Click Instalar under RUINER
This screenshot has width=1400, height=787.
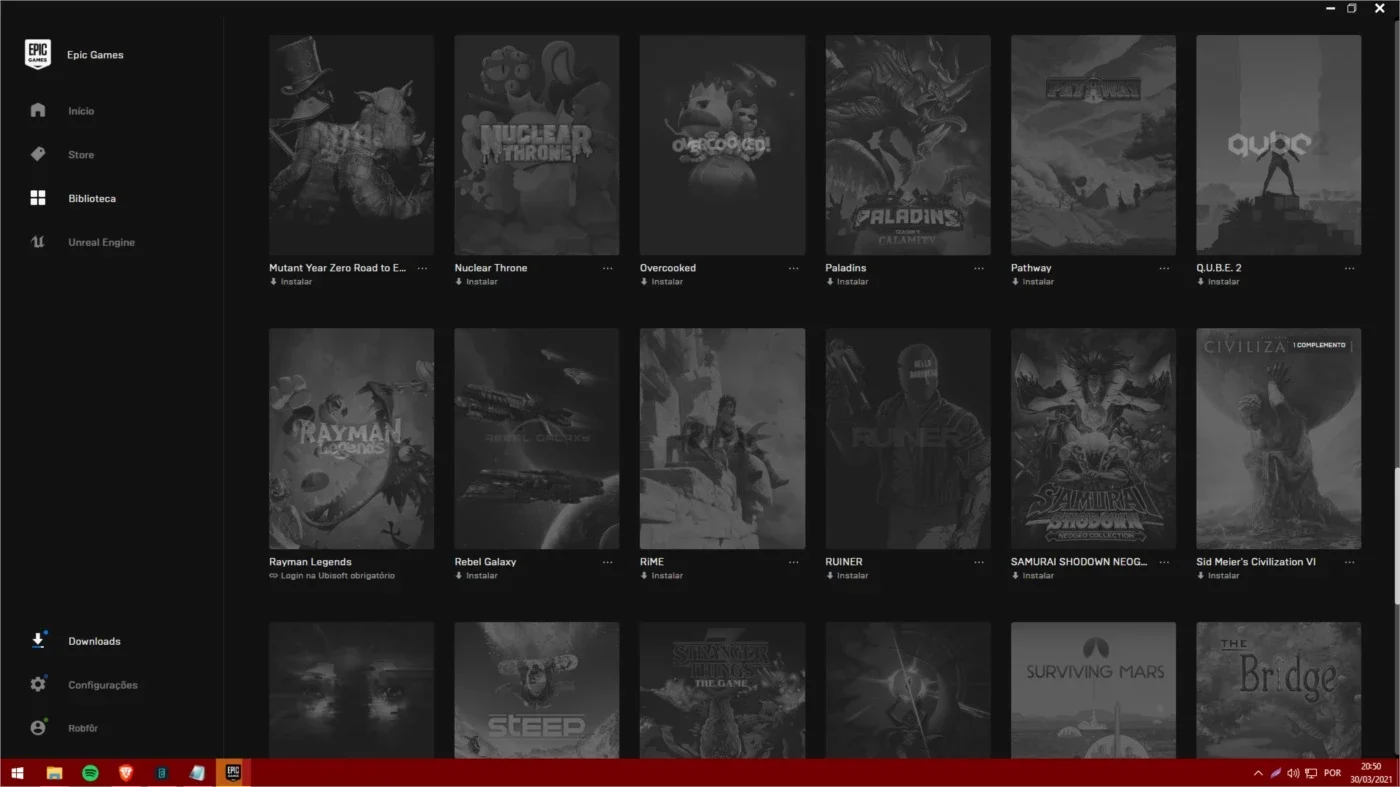[847, 576]
